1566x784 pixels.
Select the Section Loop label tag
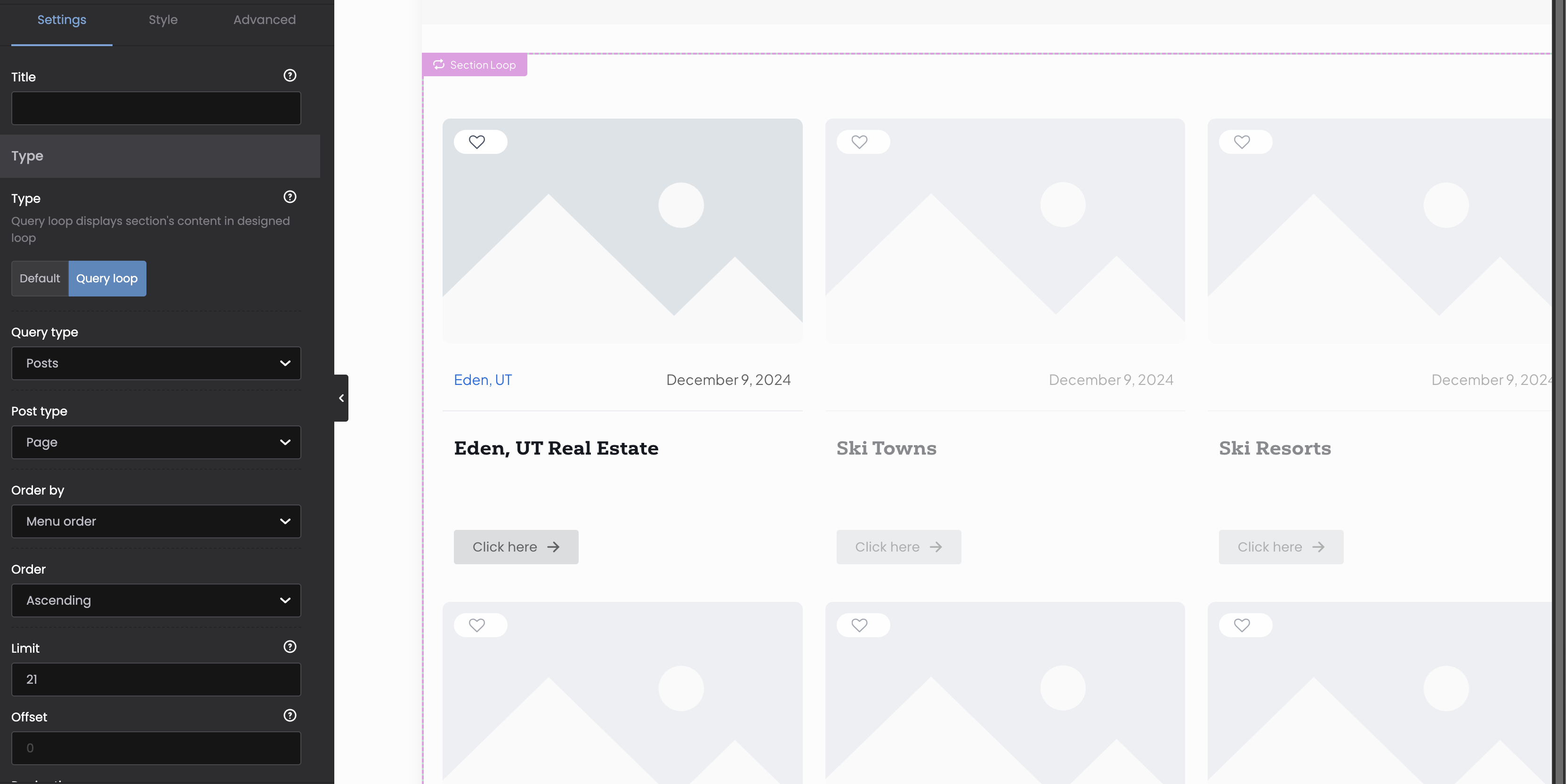coord(474,64)
